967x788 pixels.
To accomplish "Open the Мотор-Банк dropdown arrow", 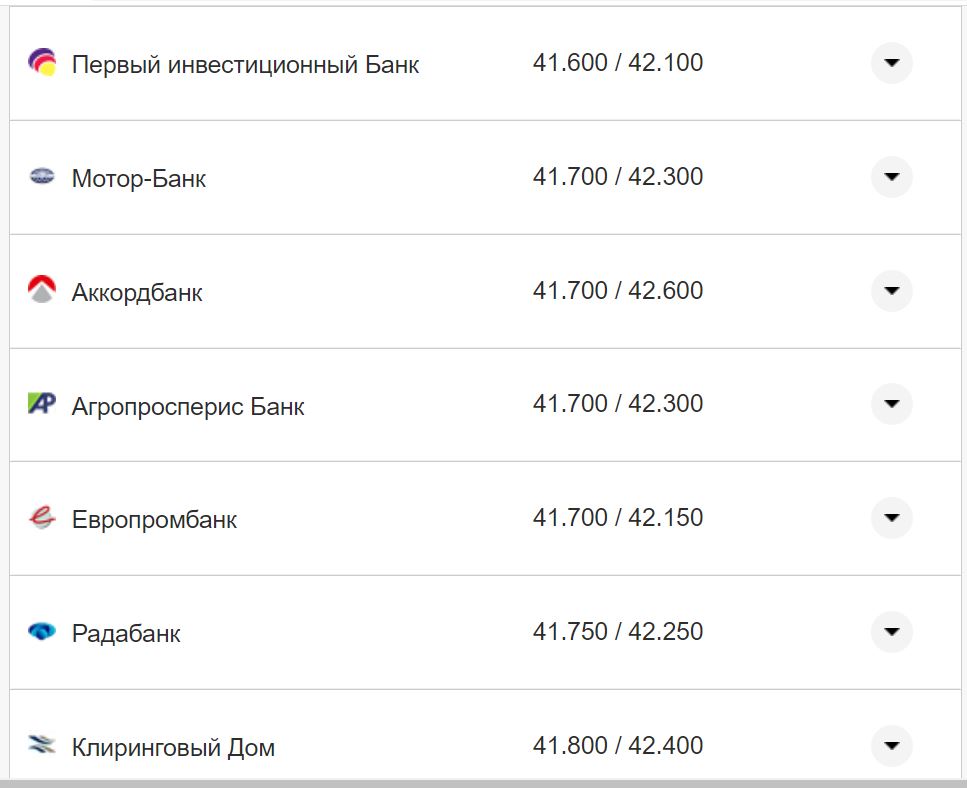I will tap(890, 177).
